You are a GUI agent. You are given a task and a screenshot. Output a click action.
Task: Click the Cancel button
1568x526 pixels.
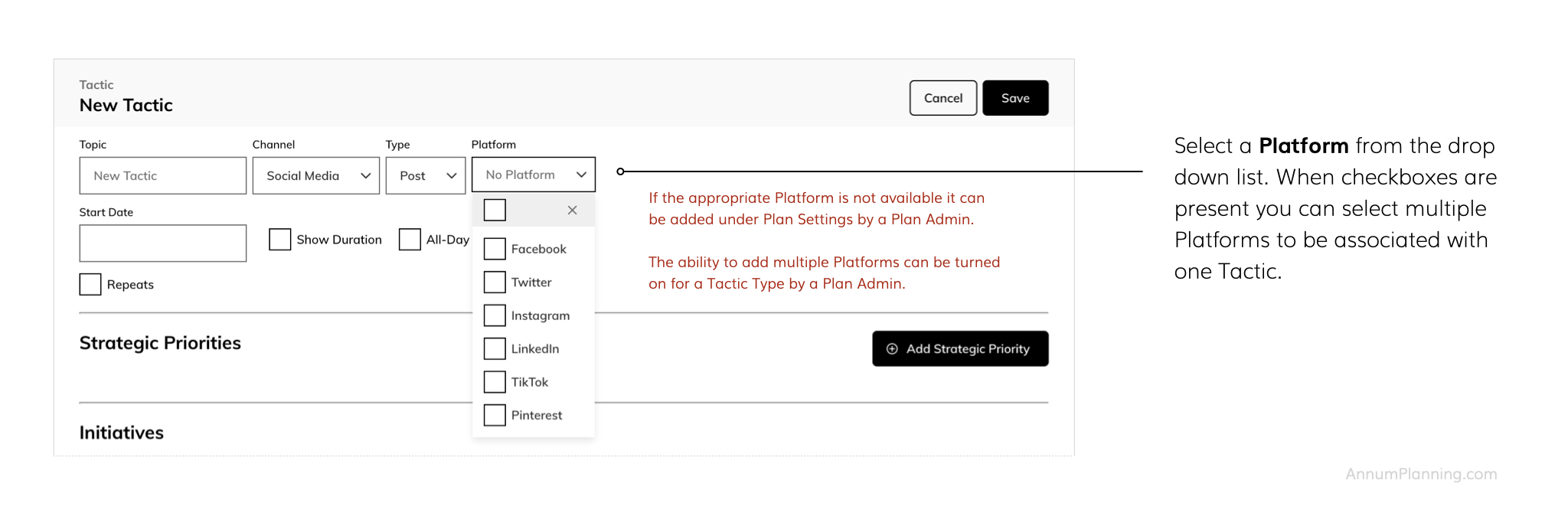(943, 98)
